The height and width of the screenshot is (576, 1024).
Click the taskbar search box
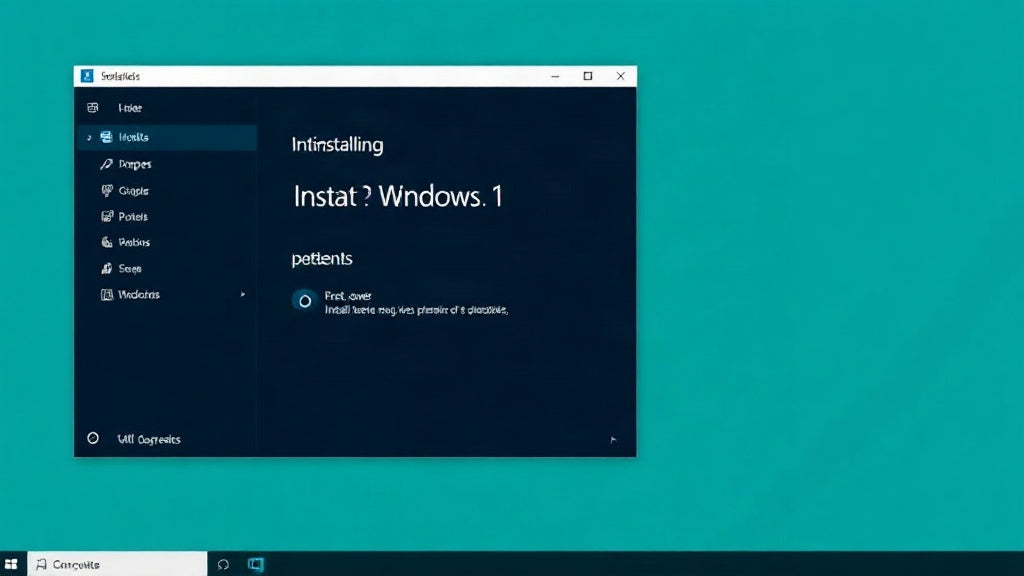click(x=118, y=564)
